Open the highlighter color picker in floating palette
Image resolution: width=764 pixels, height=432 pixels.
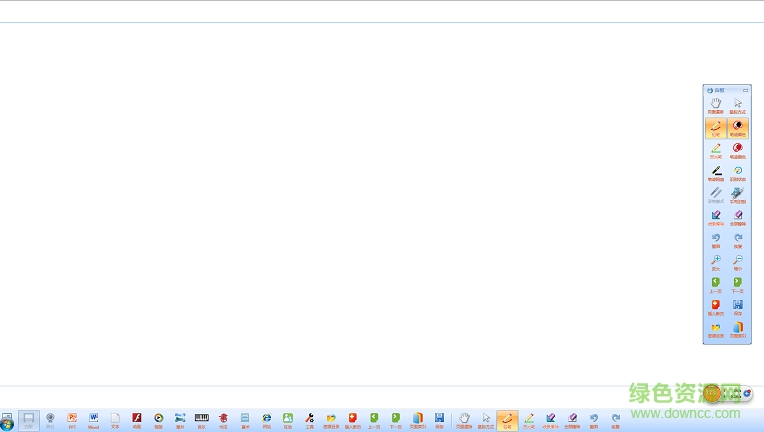click(738, 150)
